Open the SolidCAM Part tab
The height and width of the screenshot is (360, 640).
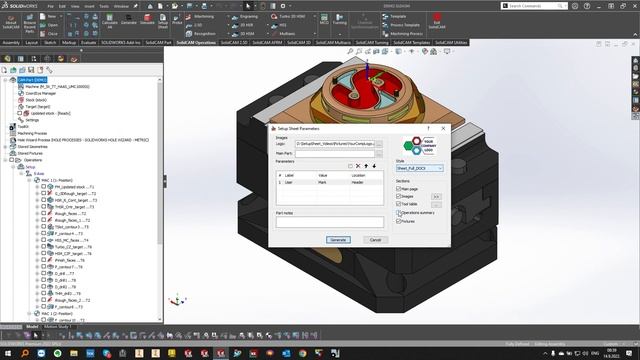[x=158, y=42]
